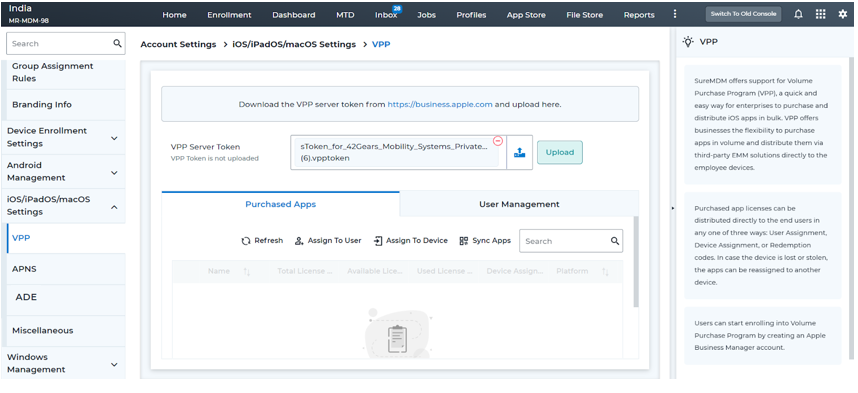
Task: Select APNS in the sidebar
Action: click(x=66, y=269)
